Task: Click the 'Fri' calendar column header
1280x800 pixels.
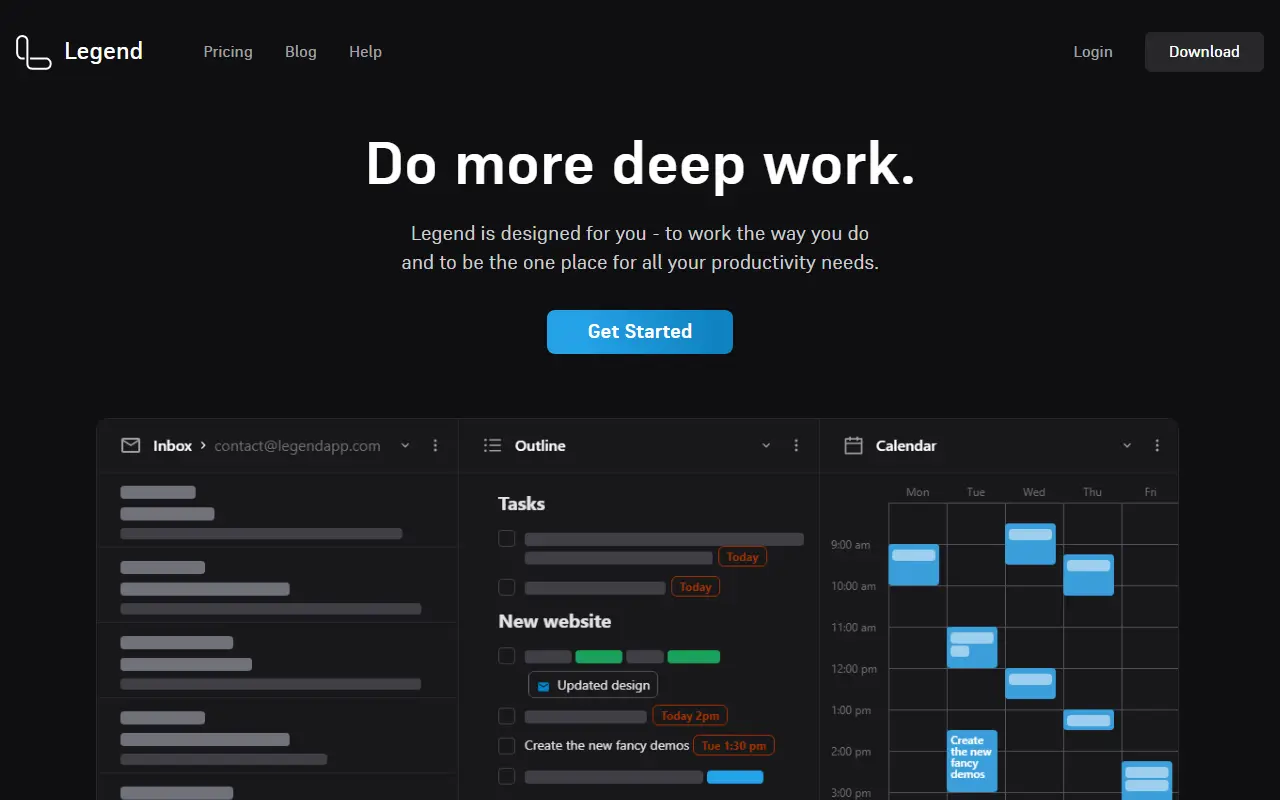Action: (x=1150, y=492)
